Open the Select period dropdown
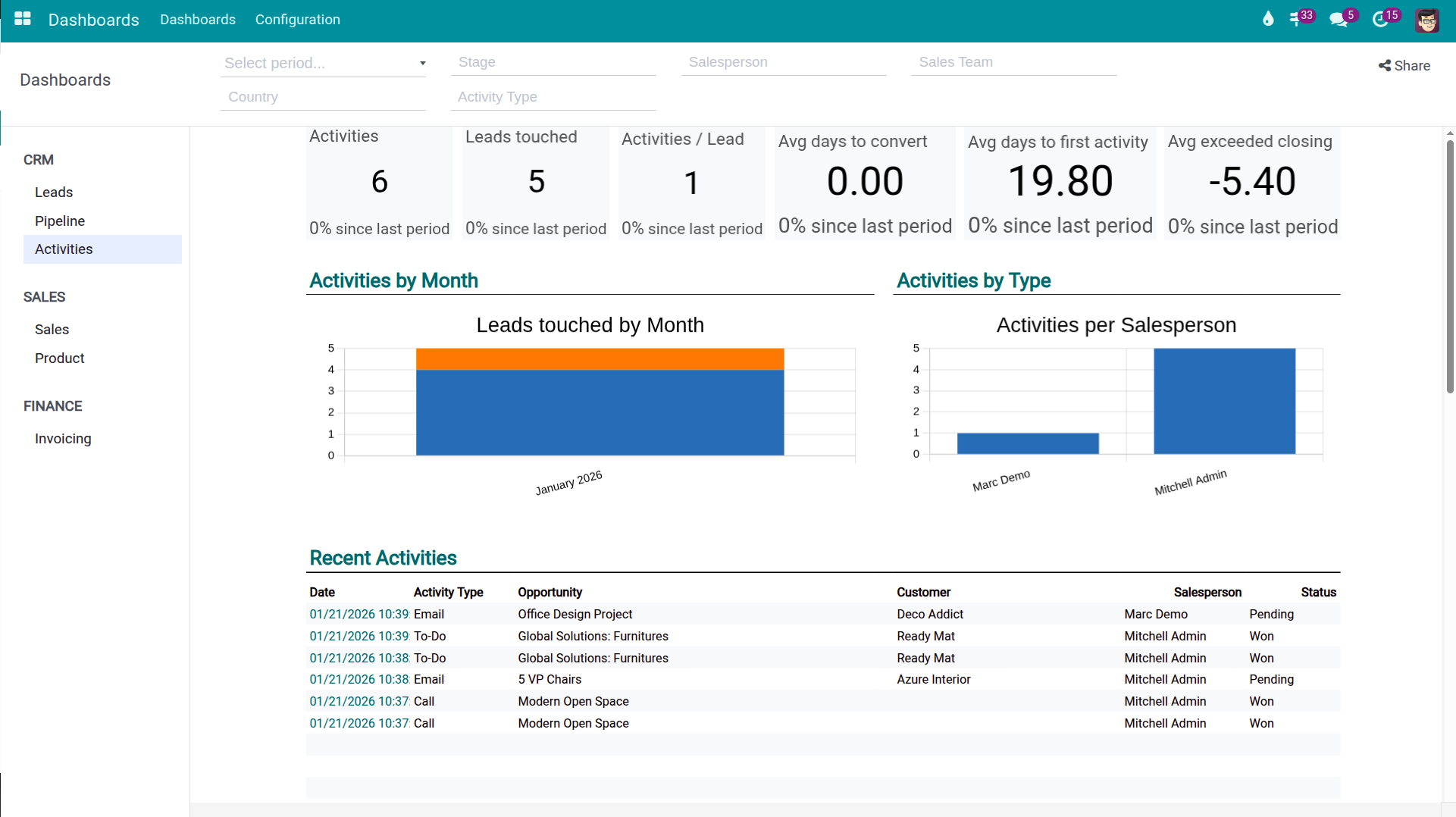 (x=324, y=63)
